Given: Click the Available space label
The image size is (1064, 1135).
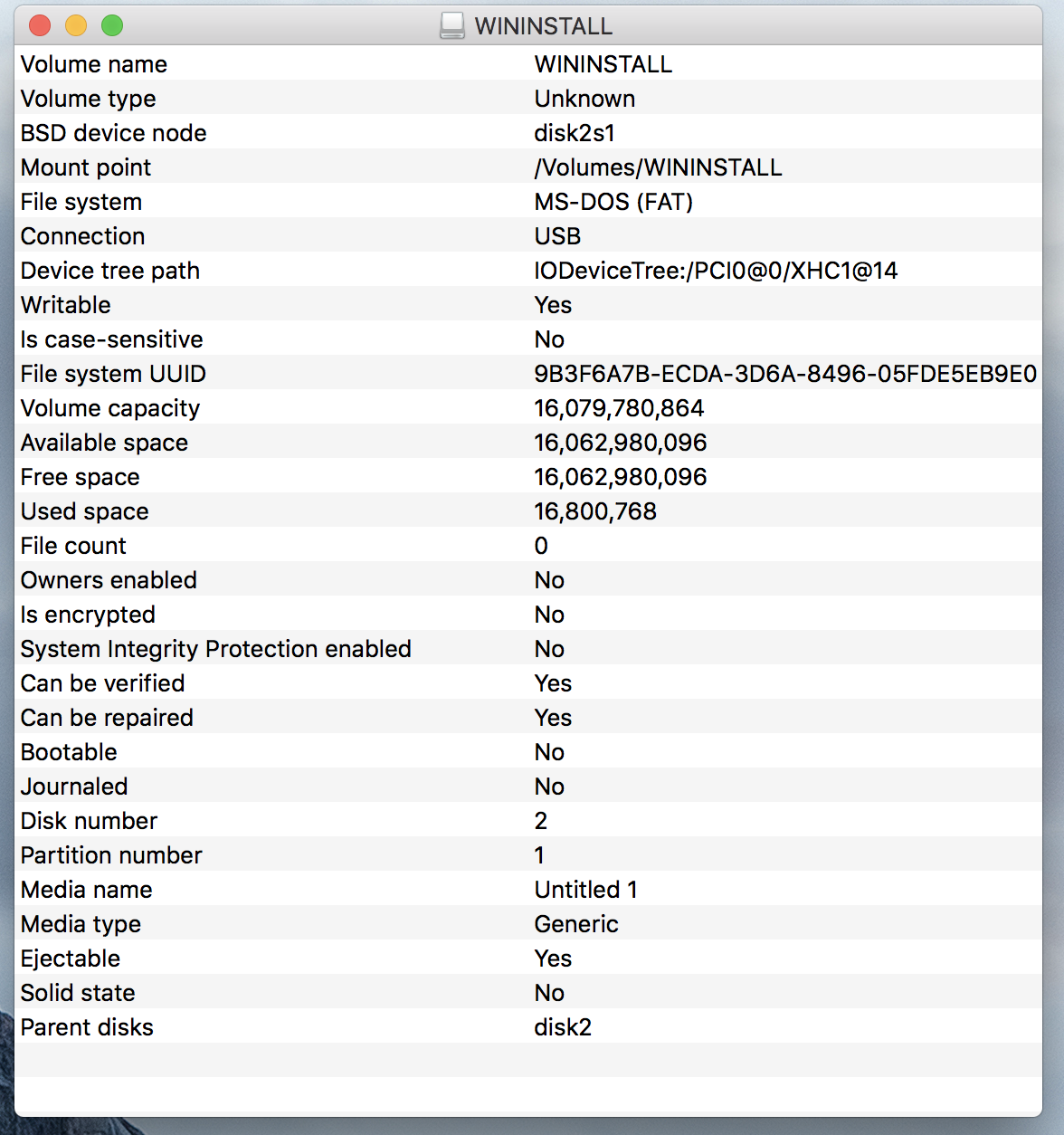Looking at the screenshot, I should pyautogui.click(x=104, y=443).
